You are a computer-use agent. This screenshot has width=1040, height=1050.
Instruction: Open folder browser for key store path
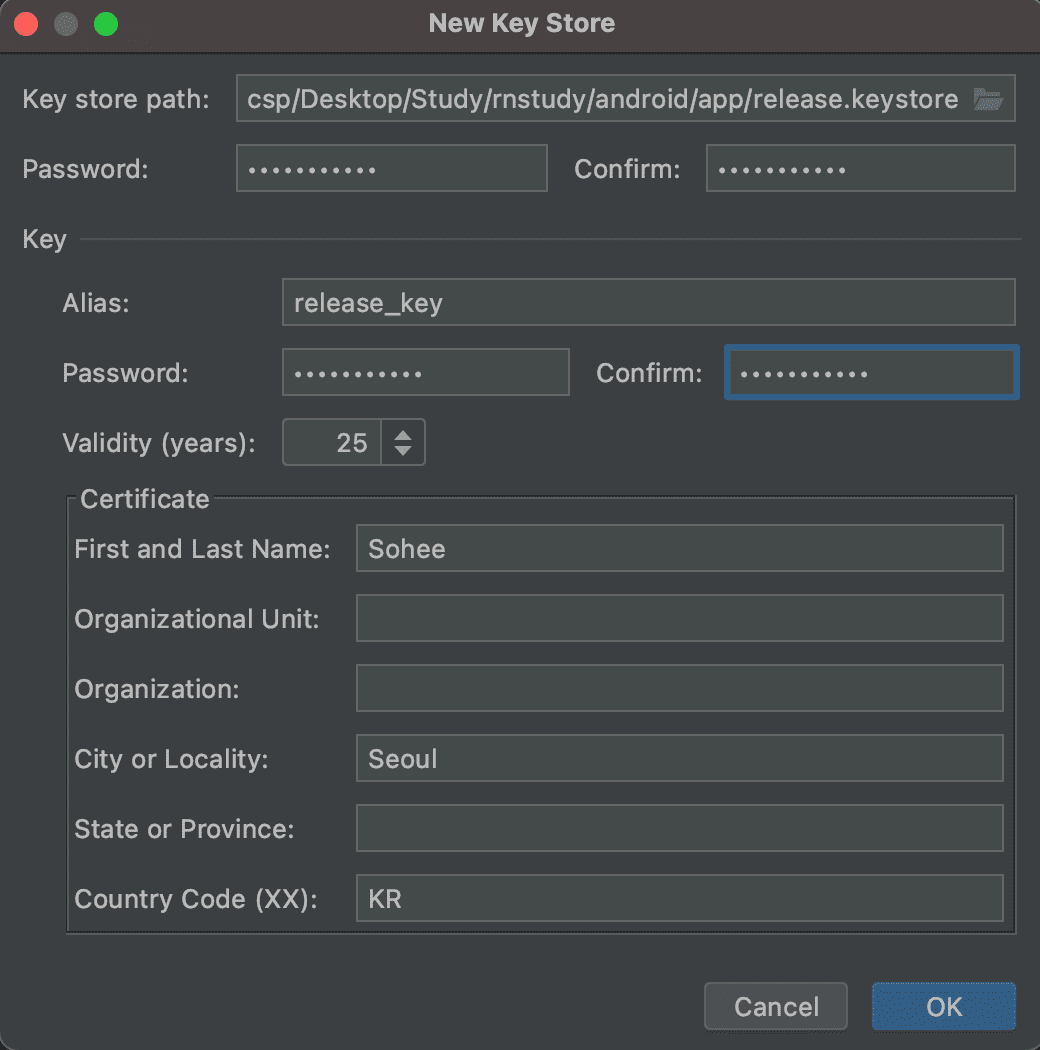[988, 99]
